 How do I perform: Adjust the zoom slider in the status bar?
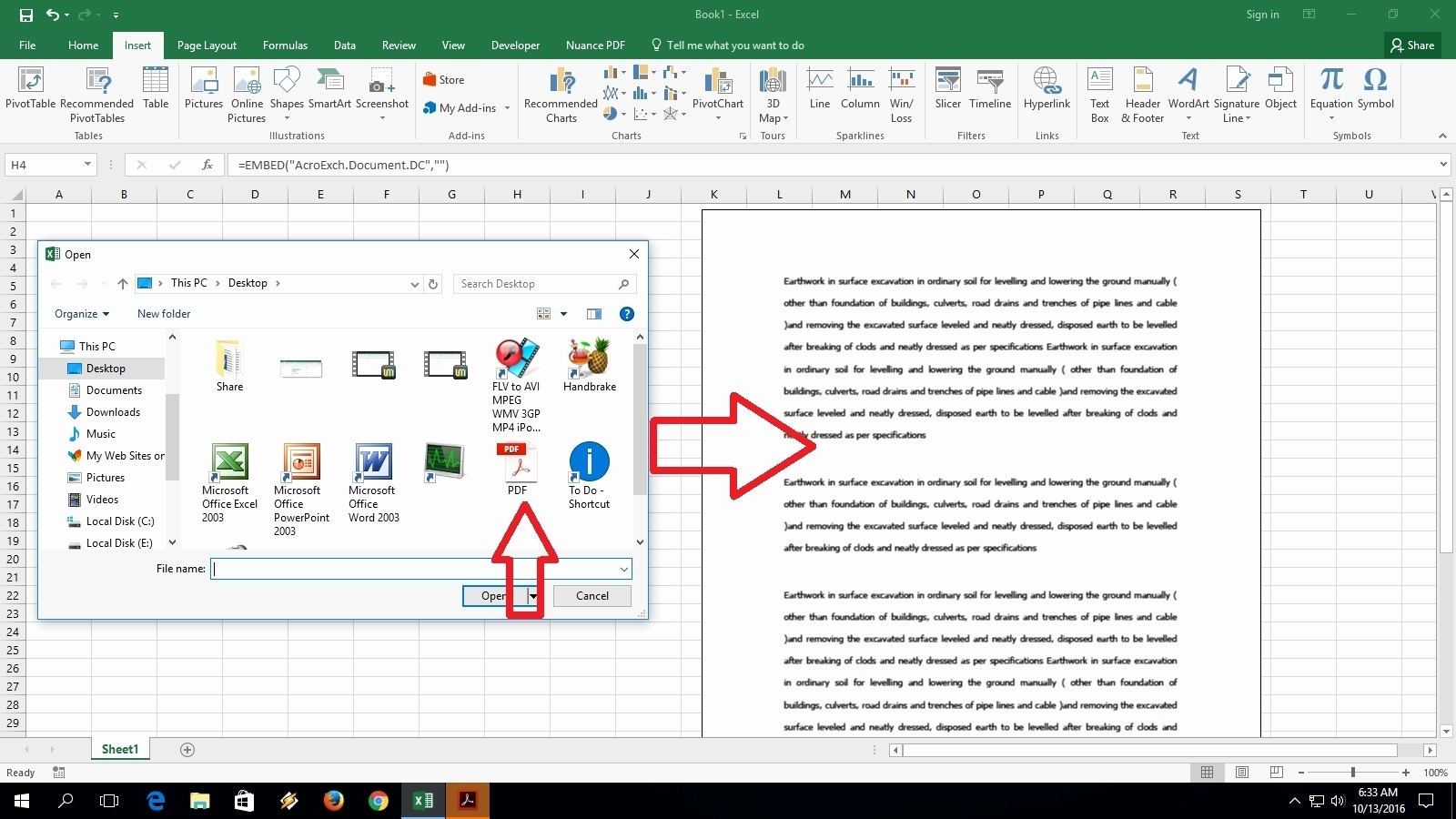[1355, 772]
